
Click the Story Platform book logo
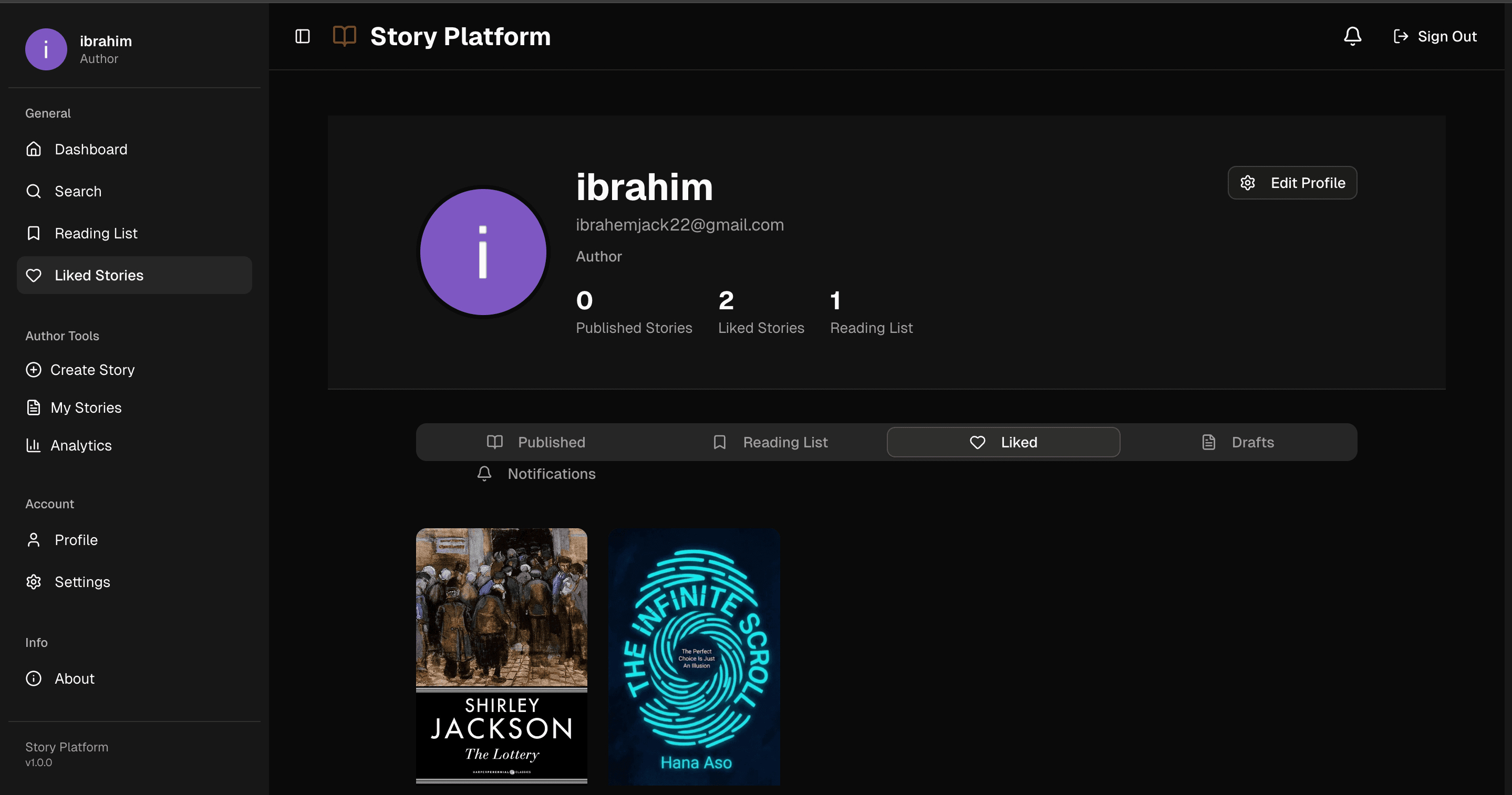pyautogui.click(x=345, y=36)
